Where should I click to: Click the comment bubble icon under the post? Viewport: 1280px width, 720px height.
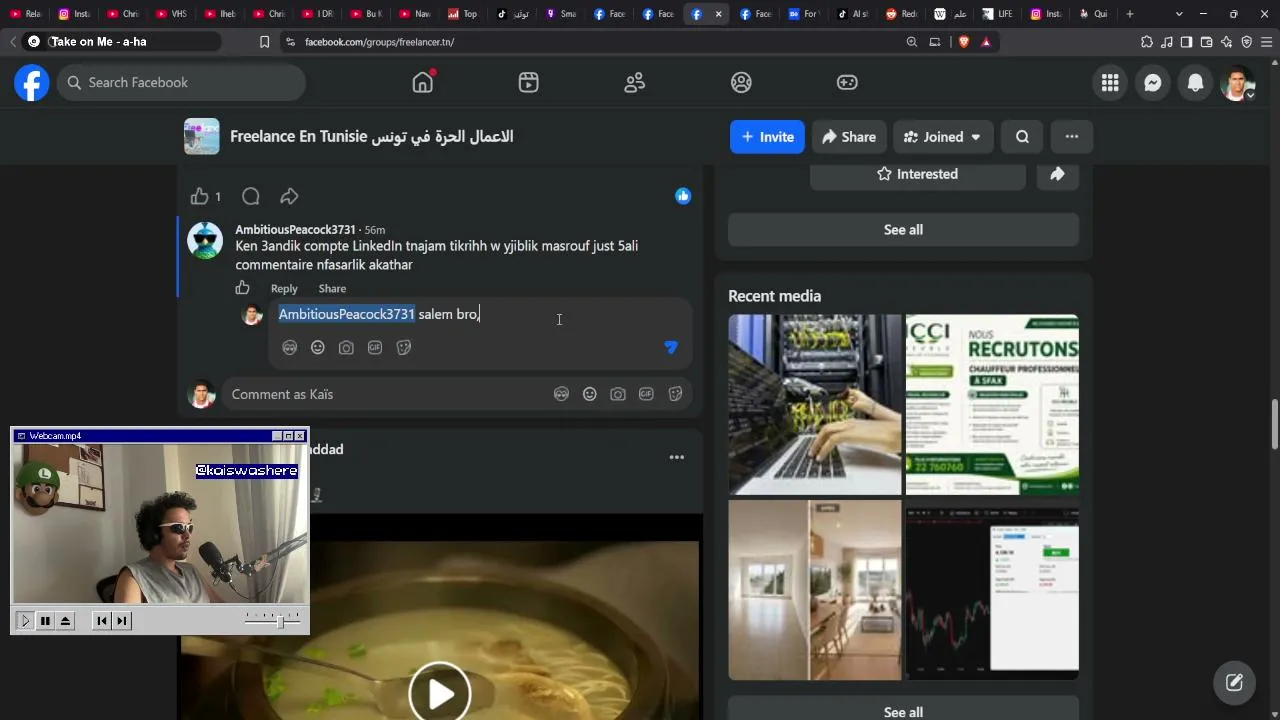pos(251,196)
